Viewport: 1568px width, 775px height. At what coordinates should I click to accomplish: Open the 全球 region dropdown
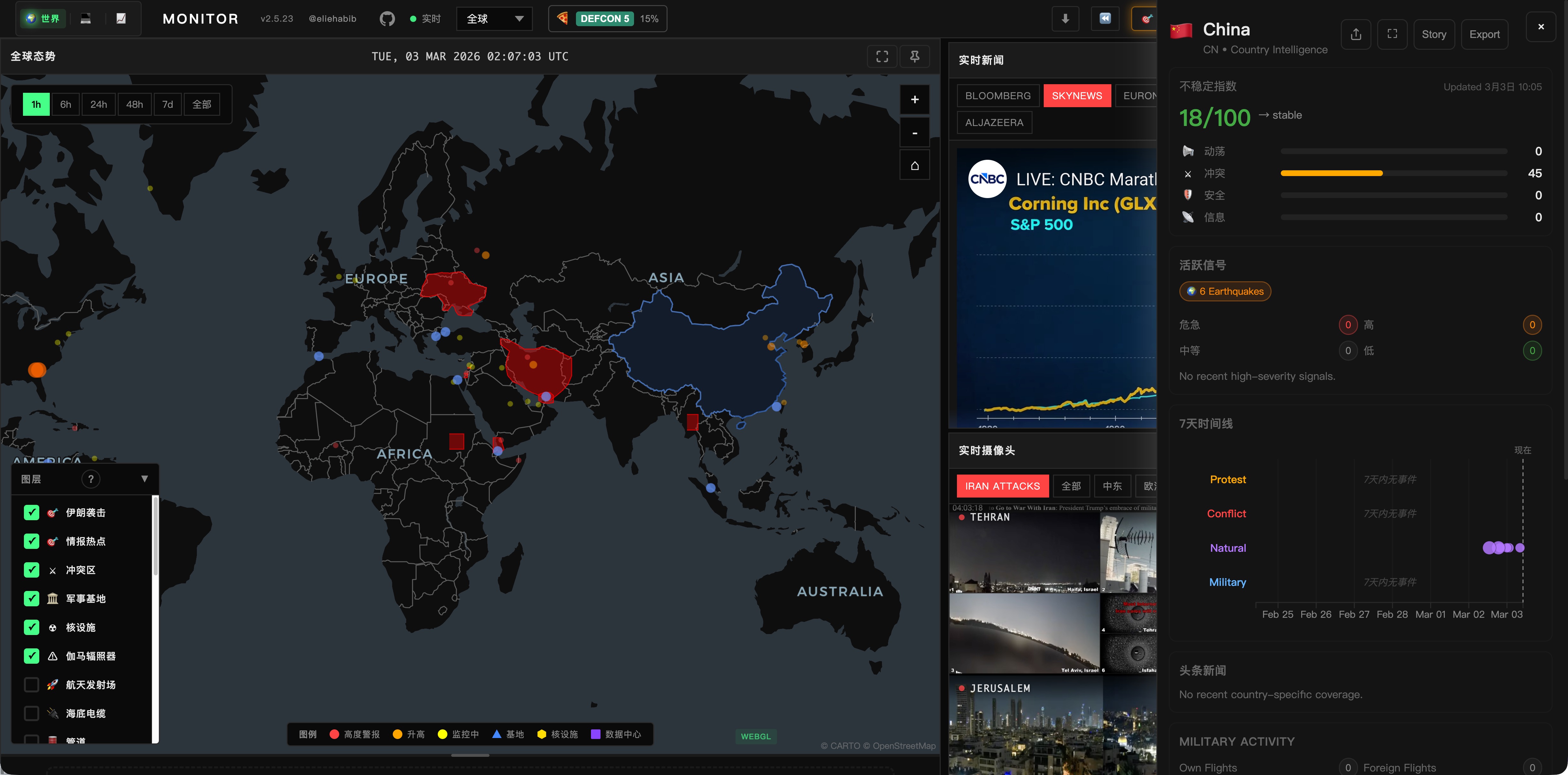pos(494,19)
